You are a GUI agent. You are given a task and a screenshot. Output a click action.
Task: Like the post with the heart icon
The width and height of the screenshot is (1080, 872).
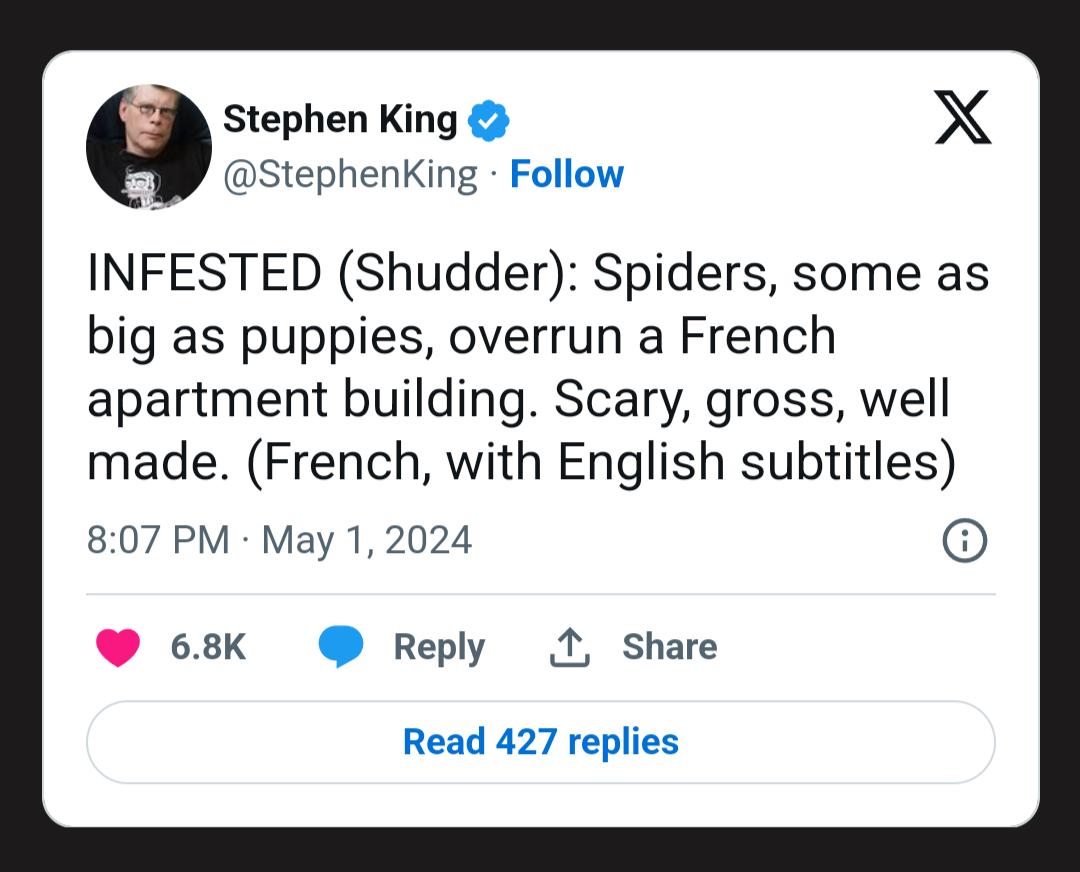[x=117, y=647]
